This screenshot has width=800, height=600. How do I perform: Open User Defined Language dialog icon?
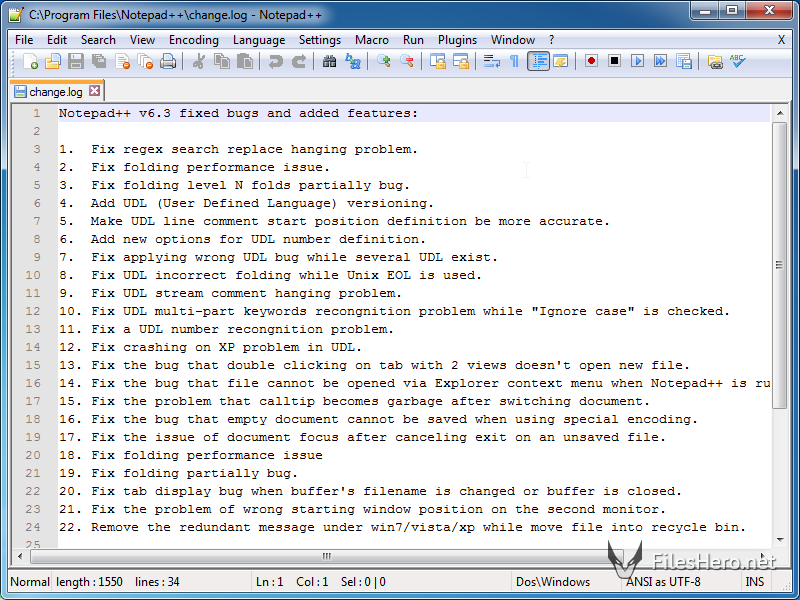pyautogui.click(x=561, y=62)
